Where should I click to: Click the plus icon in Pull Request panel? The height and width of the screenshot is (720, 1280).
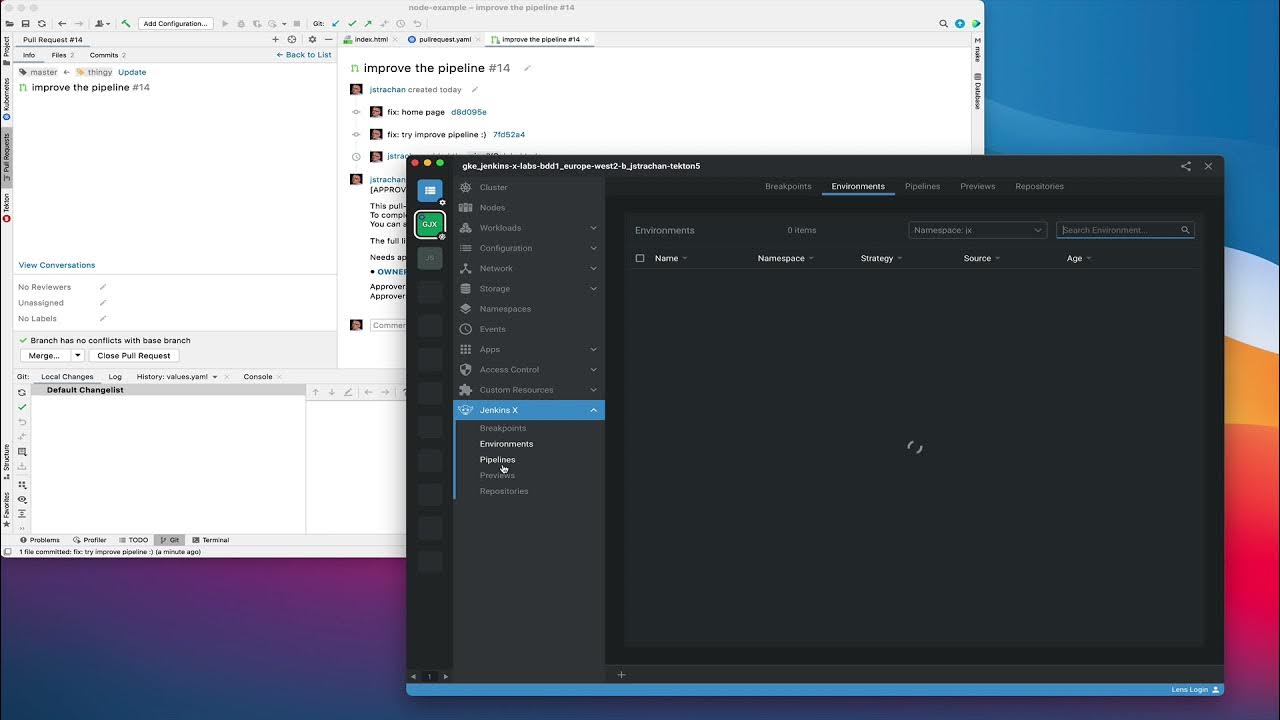(276, 40)
